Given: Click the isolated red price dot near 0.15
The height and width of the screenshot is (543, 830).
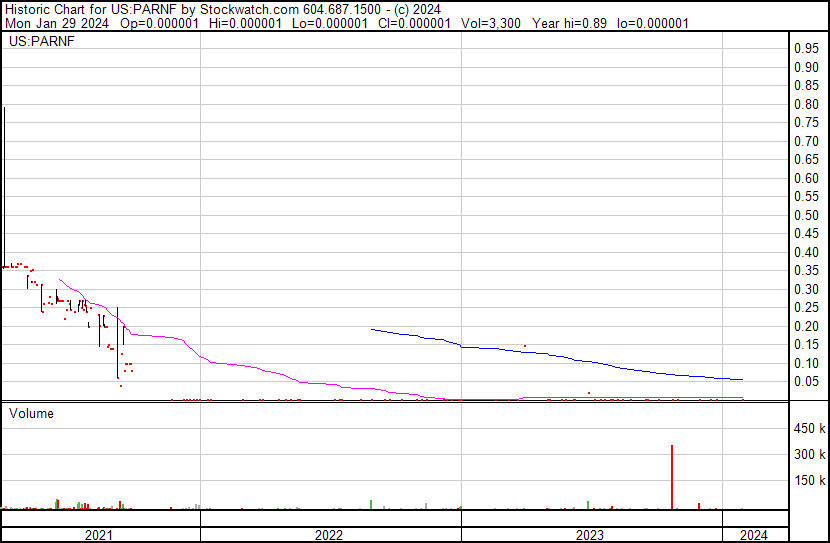Looking at the screenshot, I should 524,346.
